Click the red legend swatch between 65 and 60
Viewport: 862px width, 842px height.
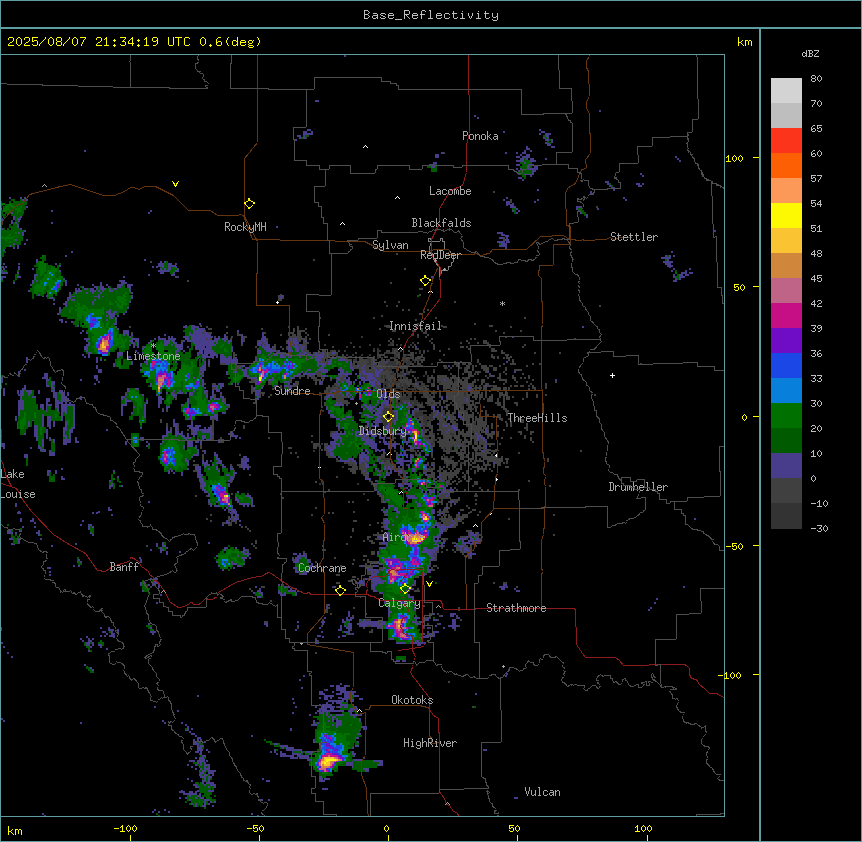point(786,141)
